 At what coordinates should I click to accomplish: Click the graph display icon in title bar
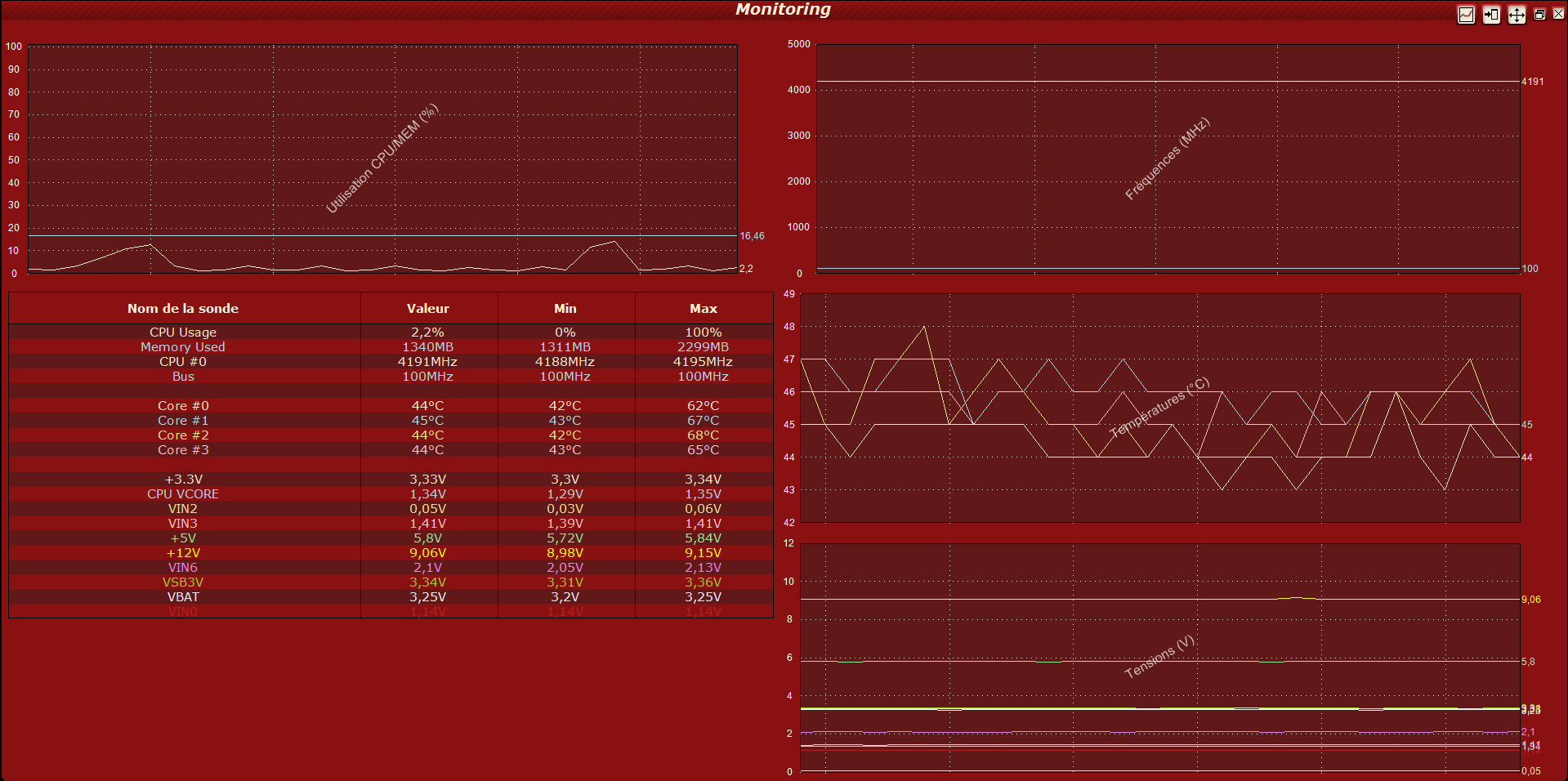pyautogui.click(x=1466, y=15)
